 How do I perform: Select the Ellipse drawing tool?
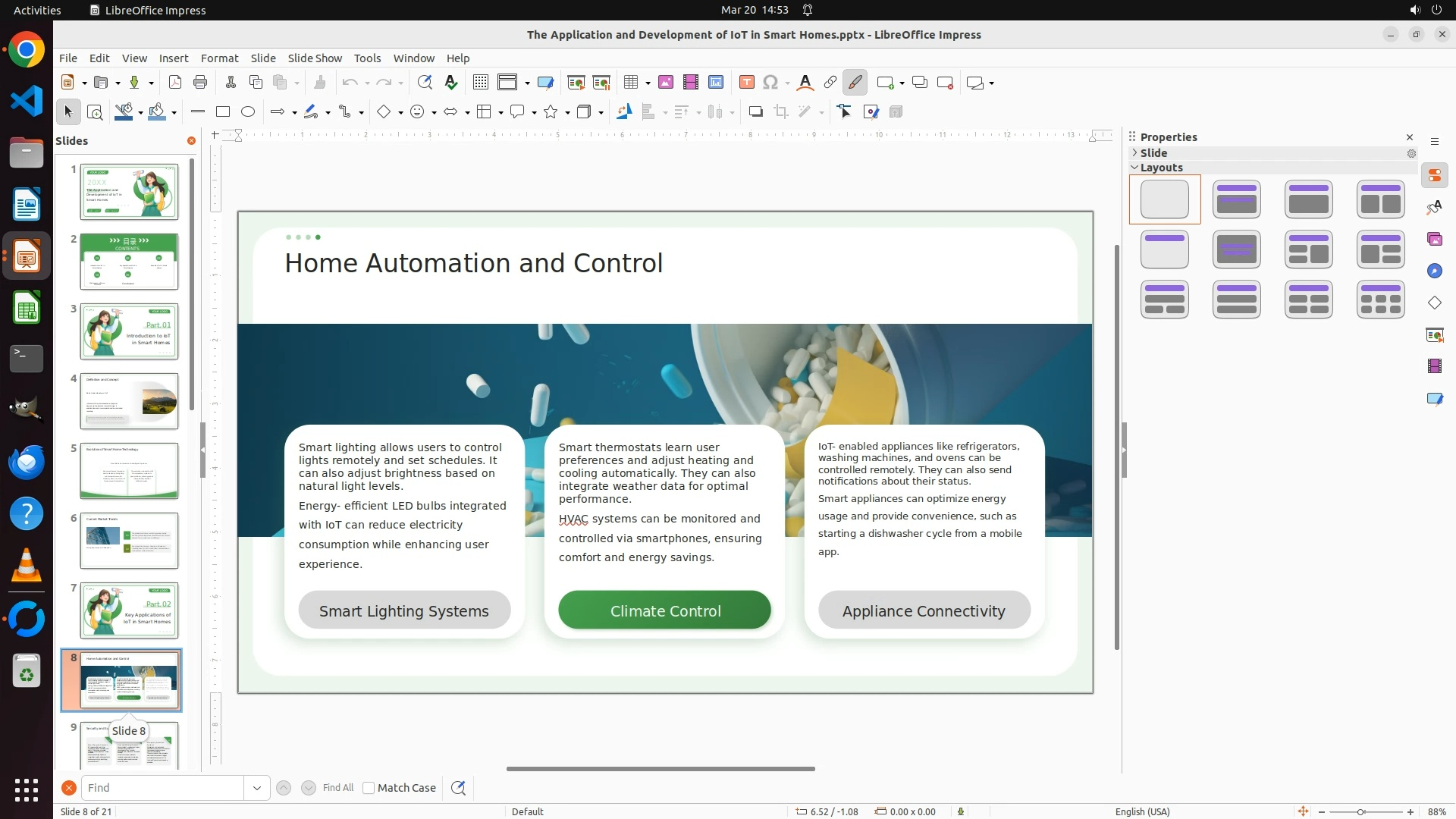click(x=248, y=112)
